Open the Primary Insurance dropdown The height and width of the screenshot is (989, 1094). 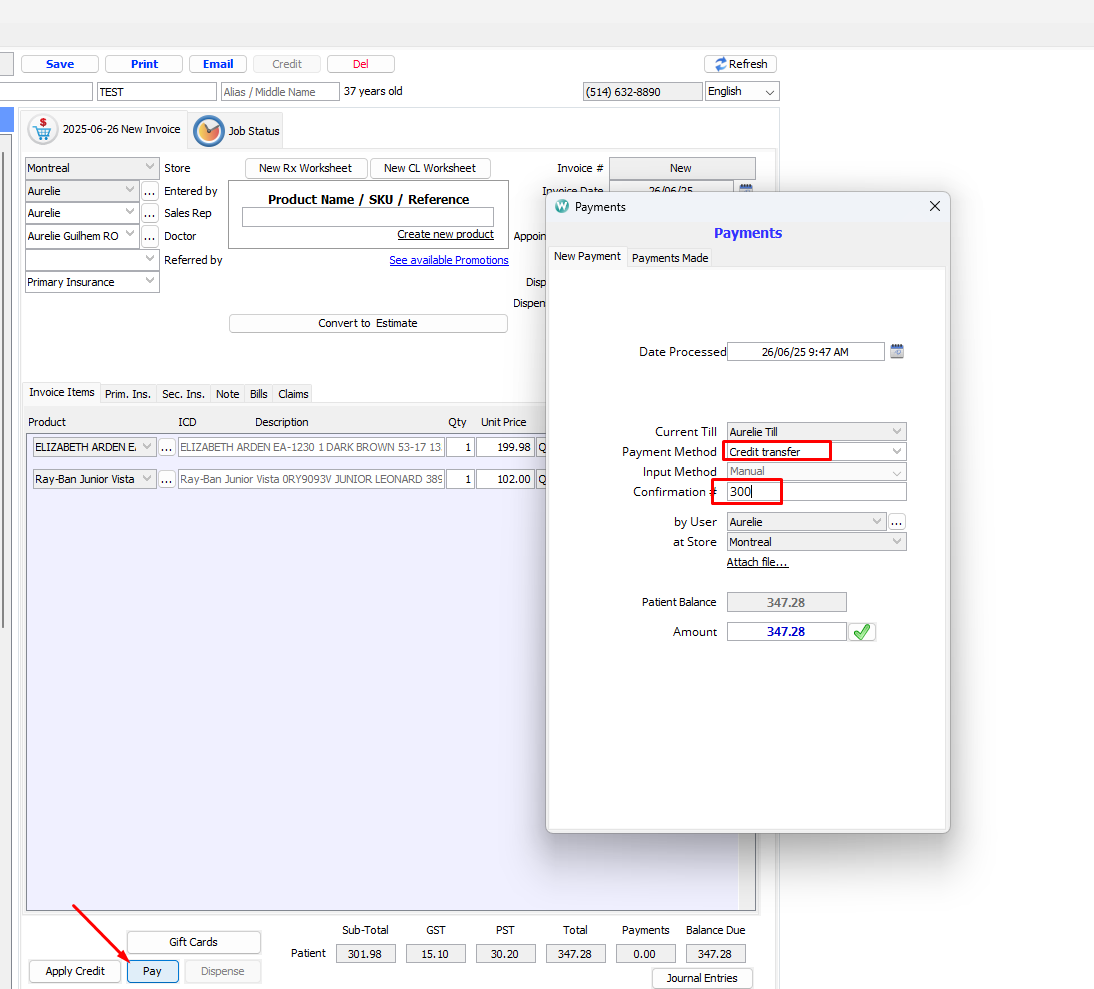point(149,281)
